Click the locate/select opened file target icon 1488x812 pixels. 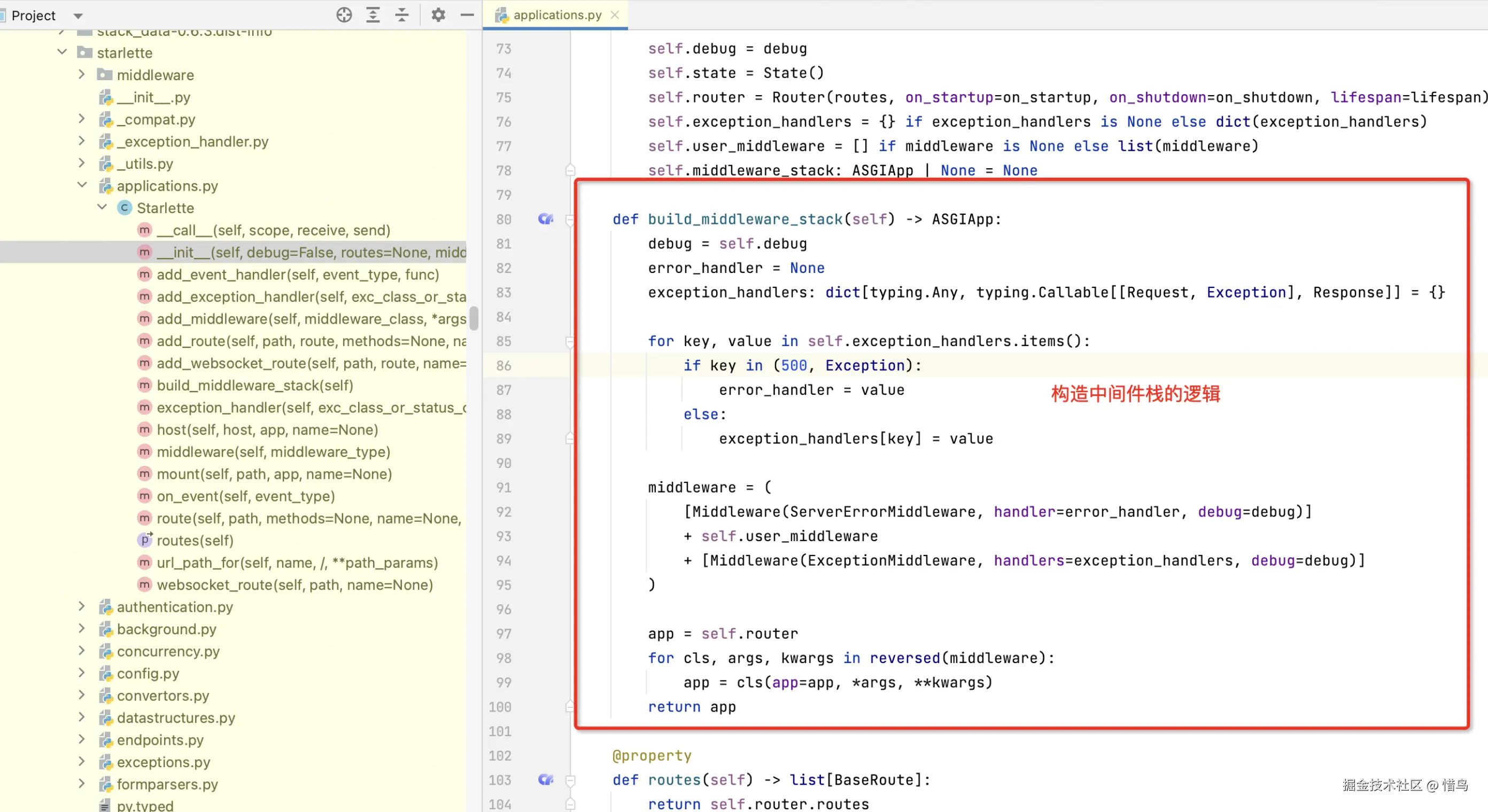344,15
